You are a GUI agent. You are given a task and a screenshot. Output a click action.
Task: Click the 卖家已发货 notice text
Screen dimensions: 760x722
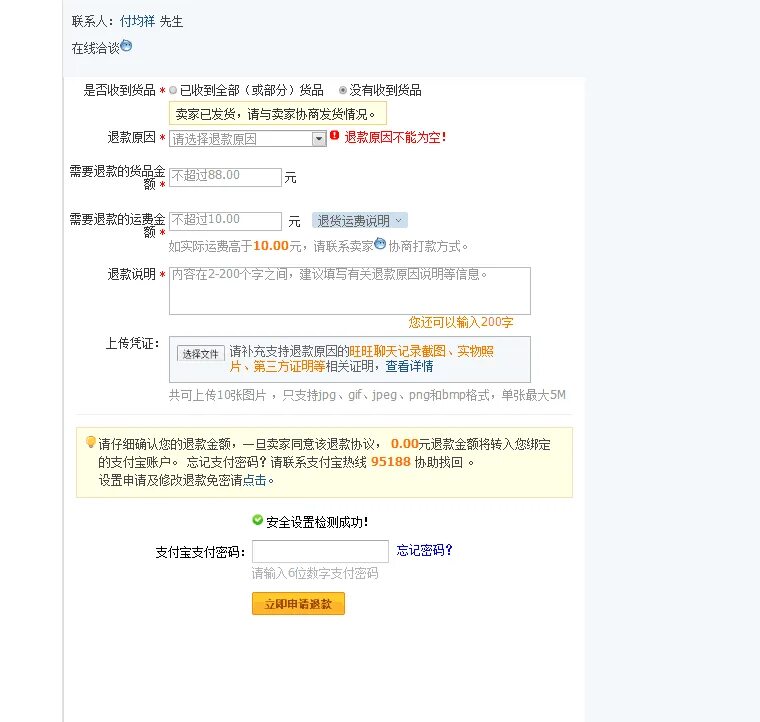275,114
